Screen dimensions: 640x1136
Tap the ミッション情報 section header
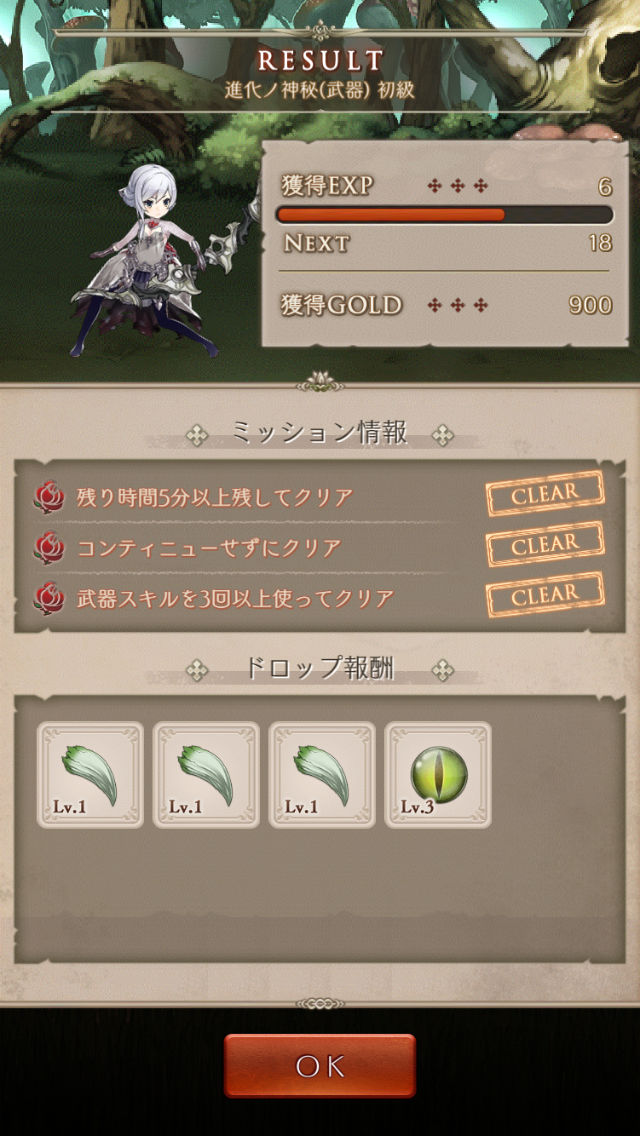(x=320, y=433)
